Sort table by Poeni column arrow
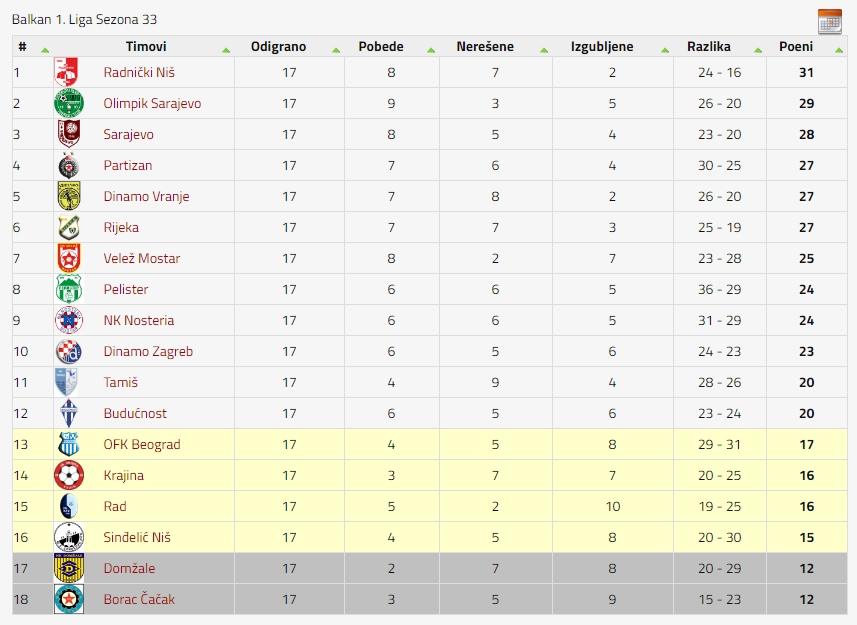The image size is (857, 625). (839, 50)
